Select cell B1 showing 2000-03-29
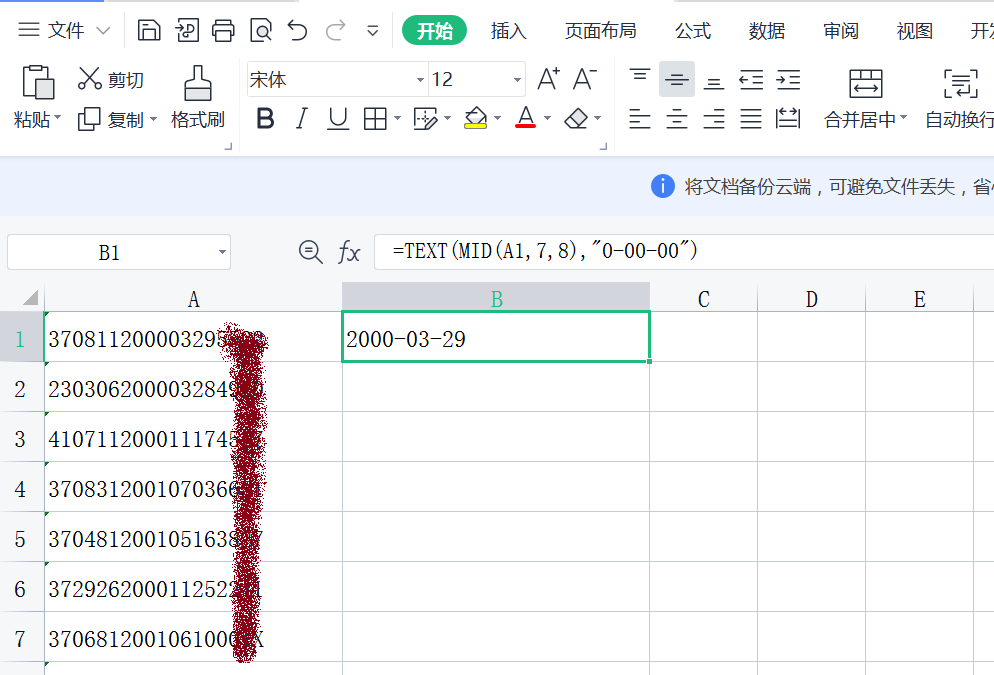The height and width of the screenshot is (675, 994). [496, 337]
